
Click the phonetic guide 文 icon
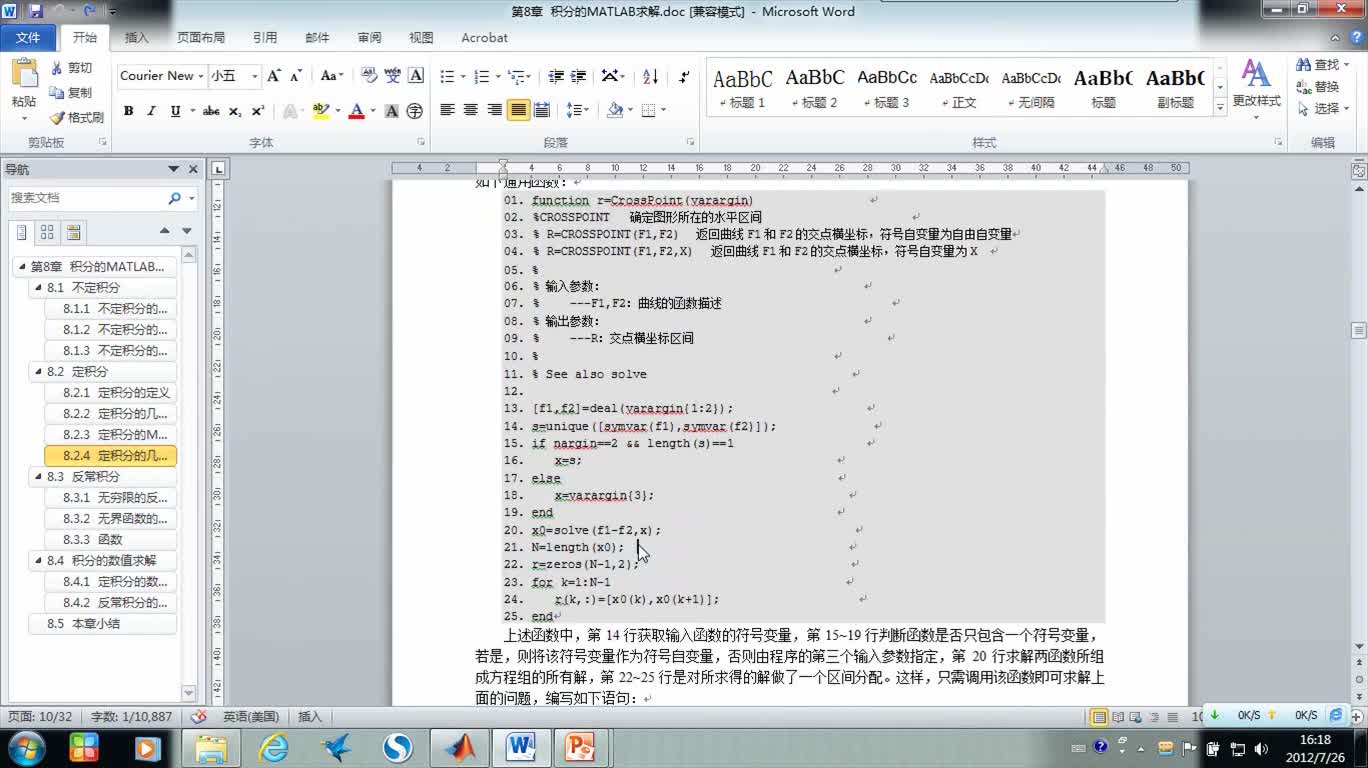[392, 76]
